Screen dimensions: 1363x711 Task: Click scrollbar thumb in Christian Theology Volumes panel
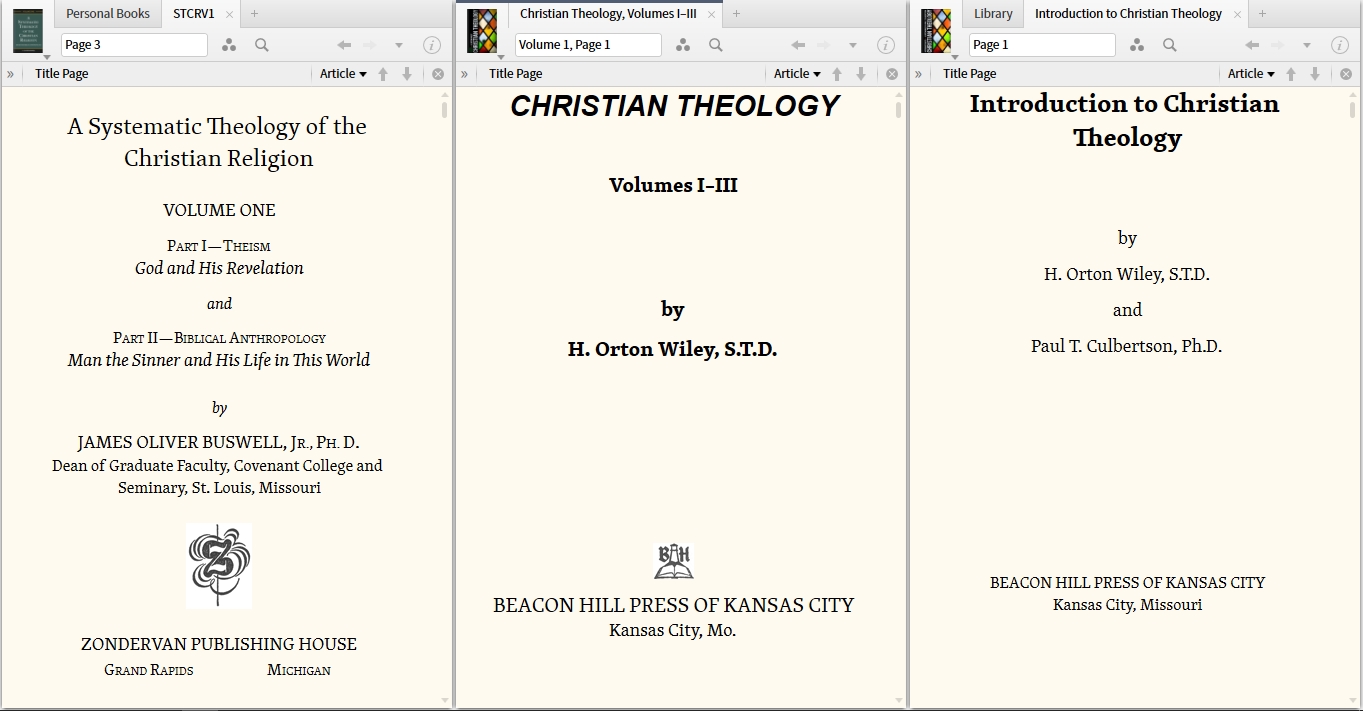tap(898, 109)
